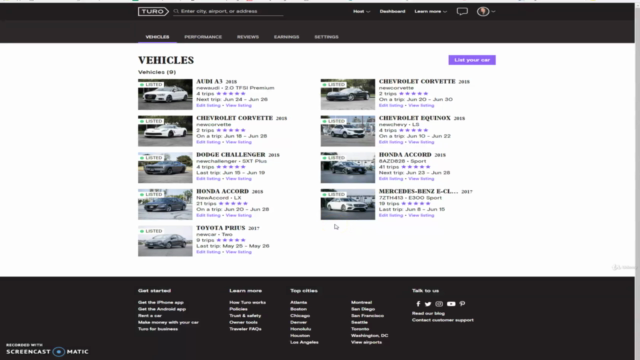Open Traveler FAQs link
The image size is (640, 360).
[245, 329]
